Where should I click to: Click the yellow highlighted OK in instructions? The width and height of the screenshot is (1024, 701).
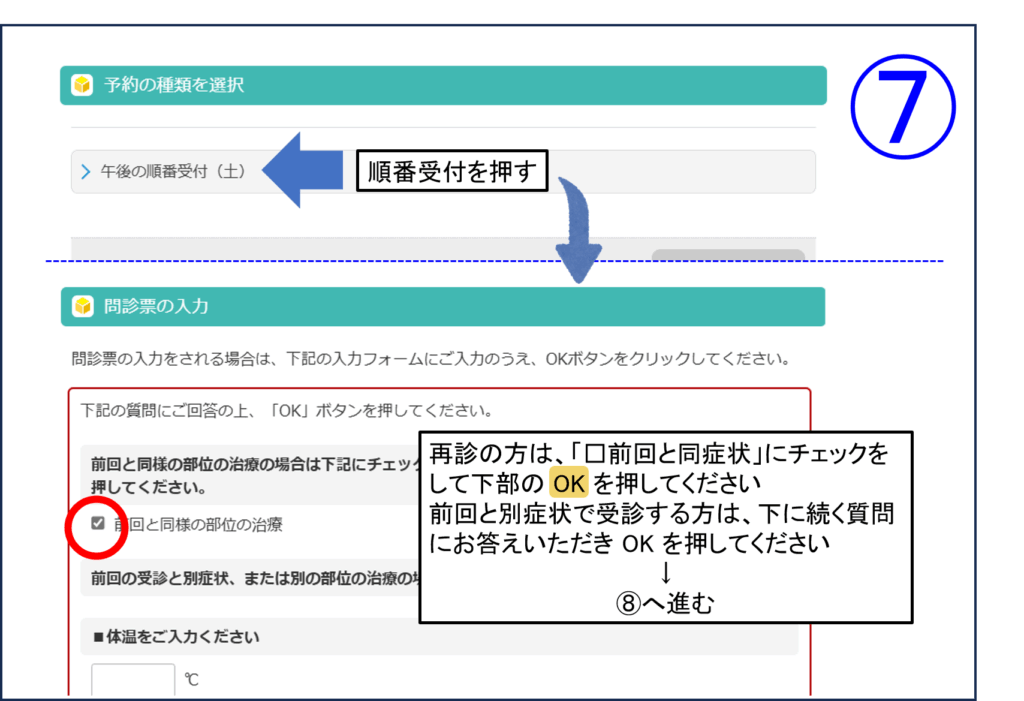(x=569, y=484)
